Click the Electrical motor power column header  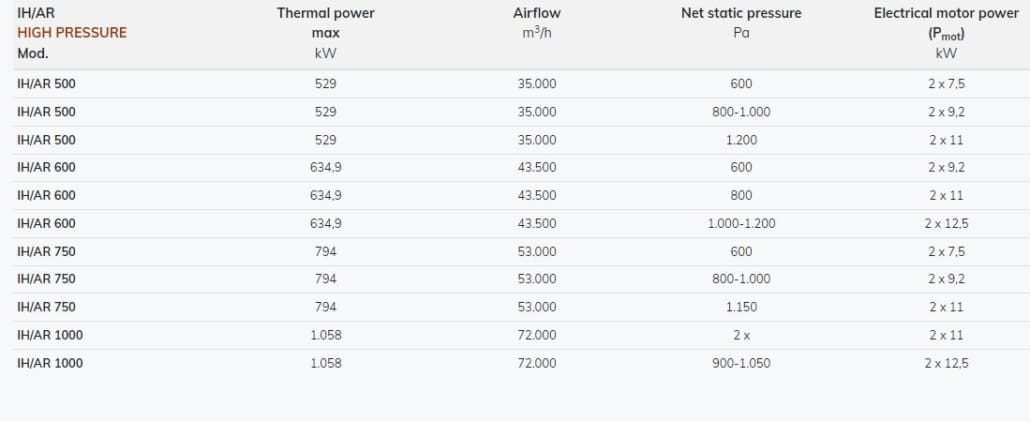click(946, 33)
